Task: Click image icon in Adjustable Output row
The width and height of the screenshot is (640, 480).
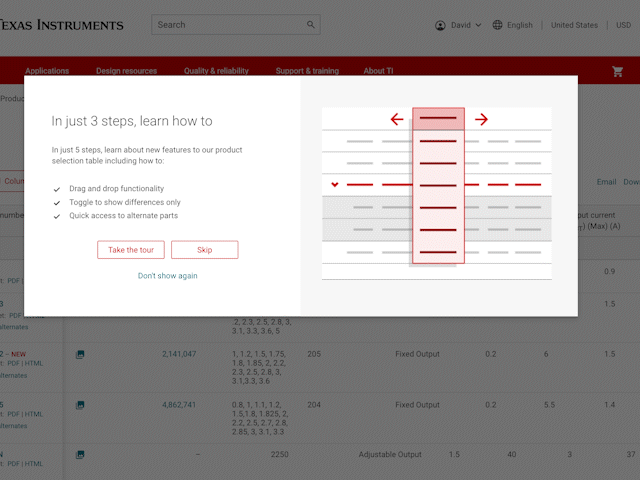Action: tap(80, 454)
